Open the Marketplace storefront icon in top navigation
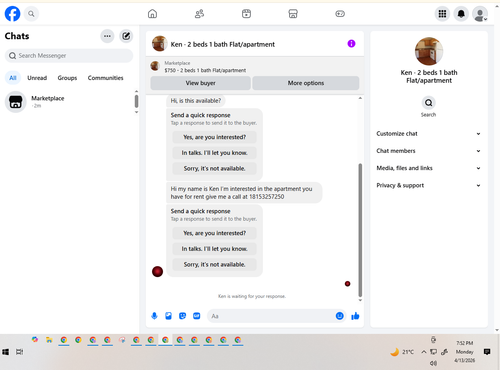Screen dimensions: 500x370 click(293, 14)
